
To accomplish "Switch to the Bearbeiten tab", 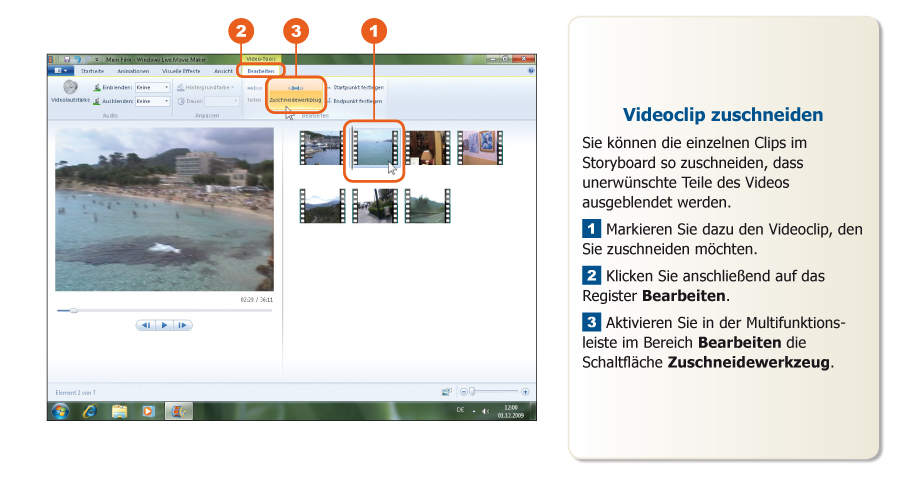I will (261, 71).
